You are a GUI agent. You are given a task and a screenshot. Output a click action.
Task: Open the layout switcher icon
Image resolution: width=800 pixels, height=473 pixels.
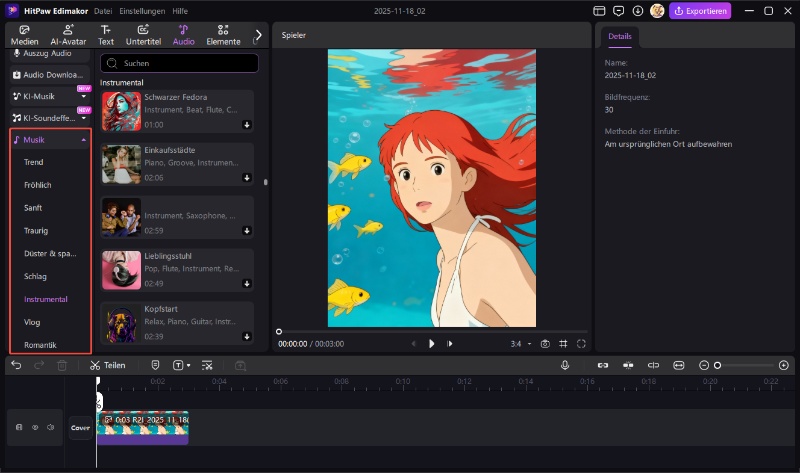[x=599, y=11]
